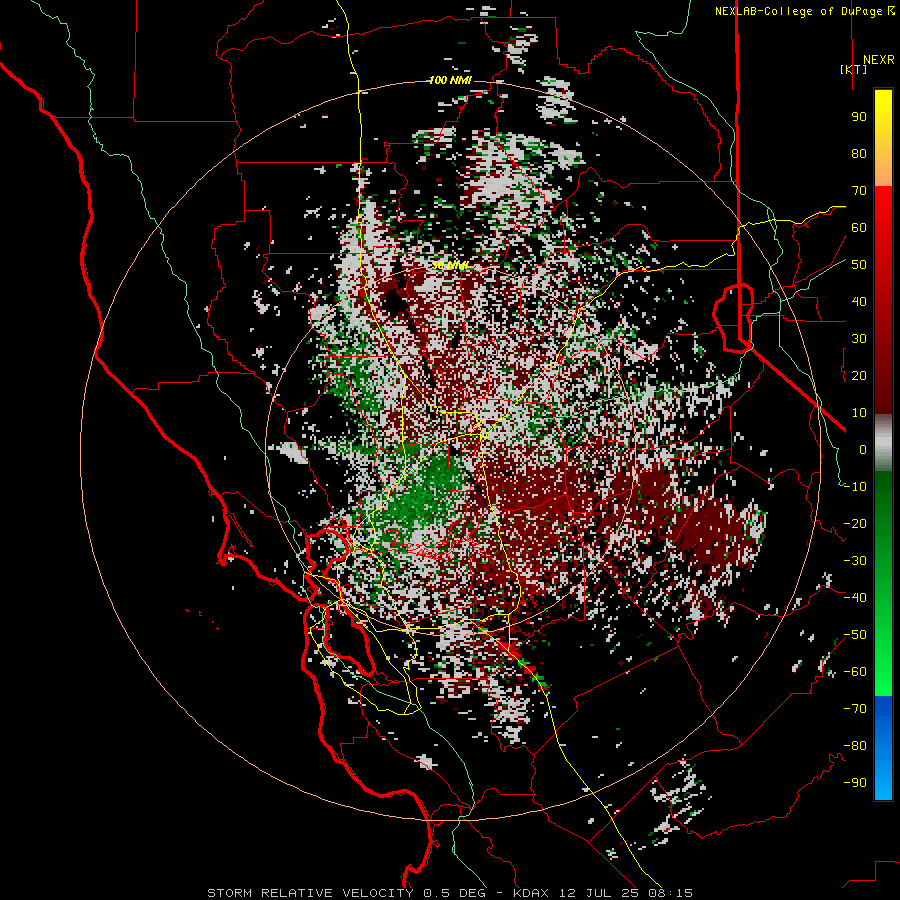The height and width of the screenshot is (900, 900).
Task: Click the KDAX station identifier
Action: click(531, 893)
